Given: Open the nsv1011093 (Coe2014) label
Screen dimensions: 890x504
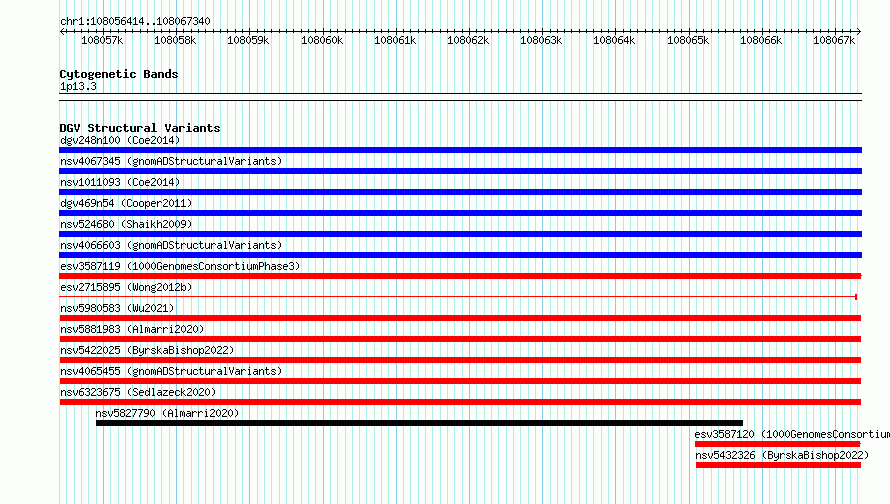Looking at the screenshot, I should point(120,182).
